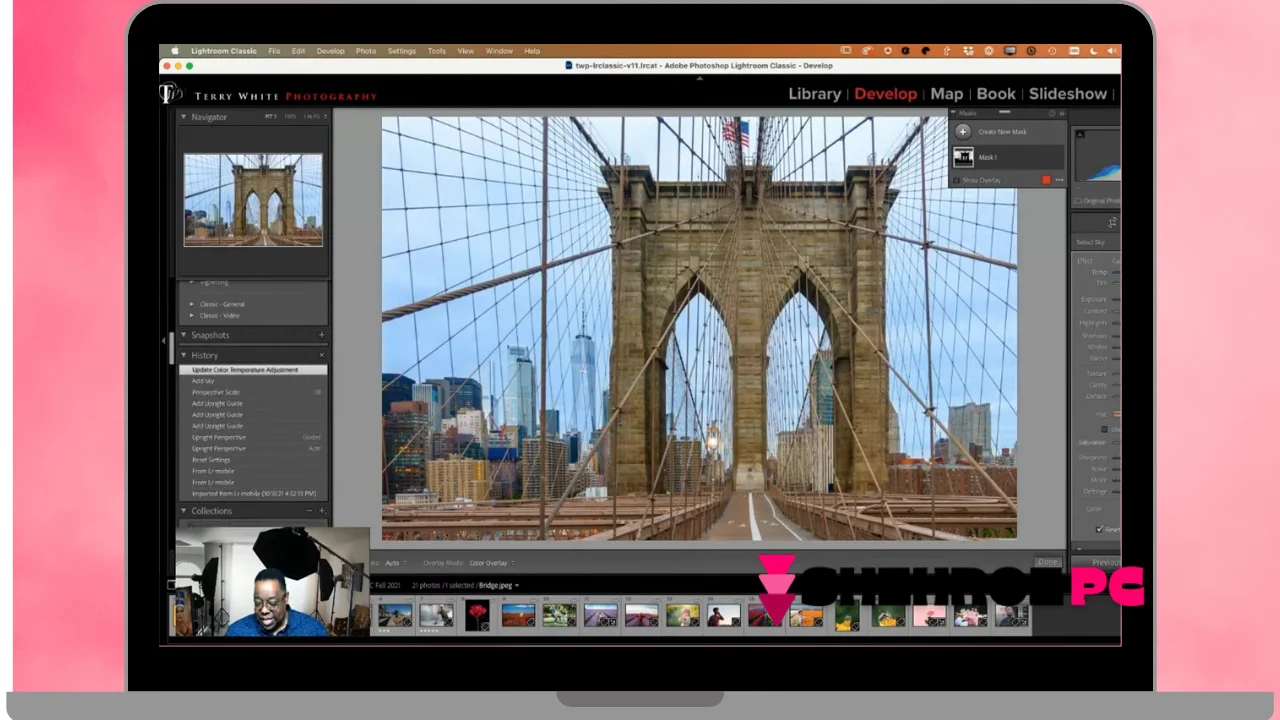The height and width of the screenshot is (720, 1280).
Task: Select the 'Add Sky' history step
Action: tap(253, 381)
